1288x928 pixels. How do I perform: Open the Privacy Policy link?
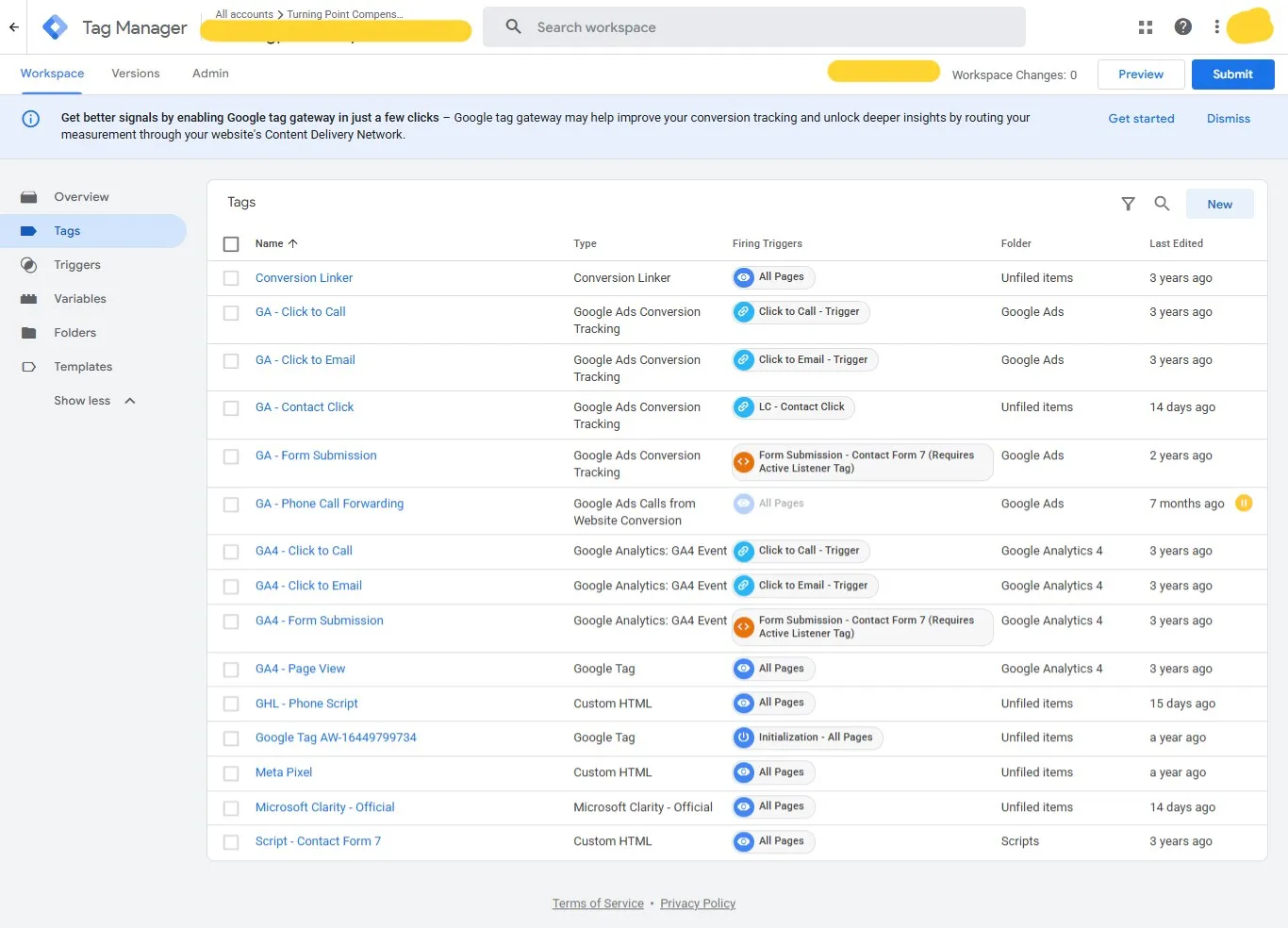click(698, 903)
